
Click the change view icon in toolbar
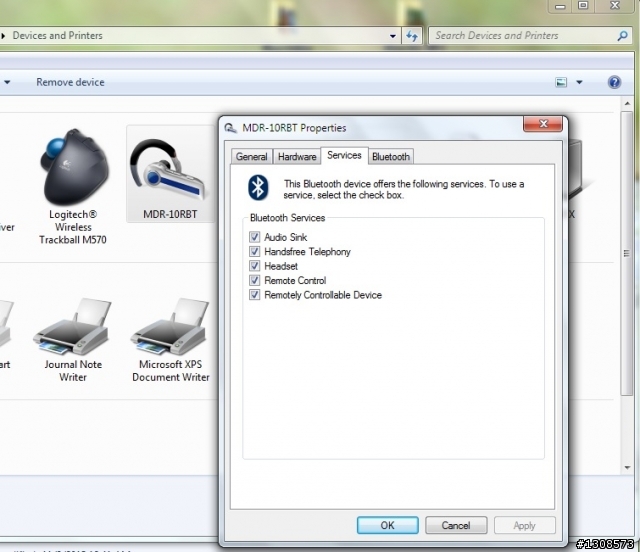(x=561, y=82)
